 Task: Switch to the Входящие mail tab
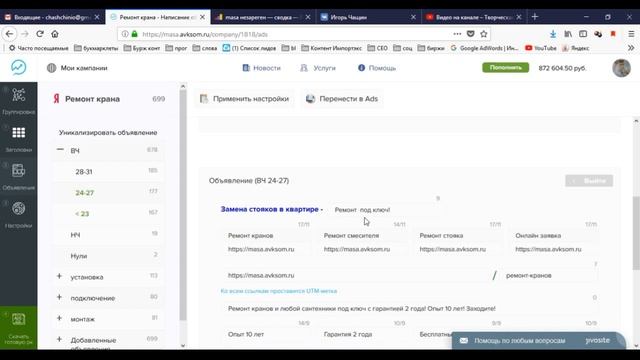52,17
